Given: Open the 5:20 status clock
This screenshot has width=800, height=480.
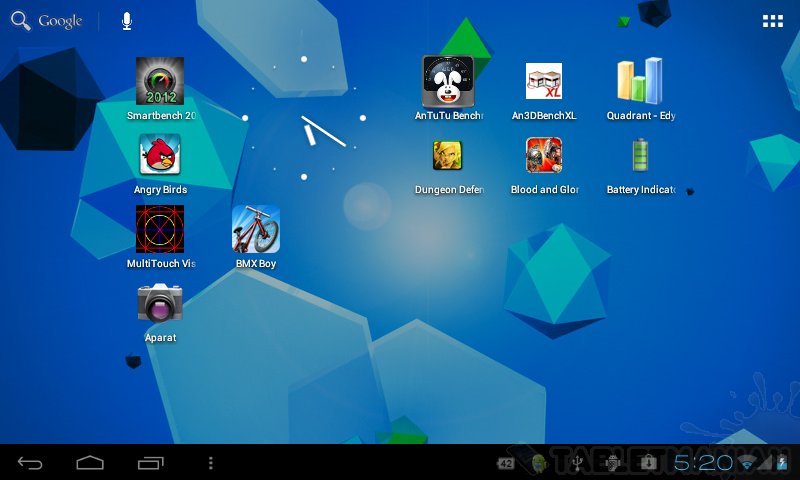Looking at the screenshot, I should (703, 463).
